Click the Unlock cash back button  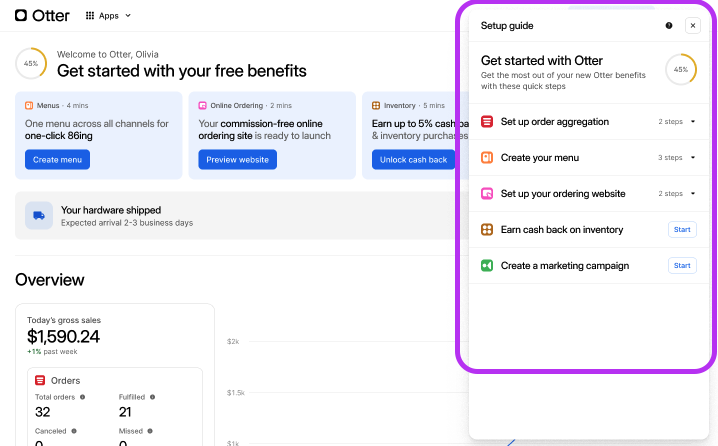click(413, 160)
